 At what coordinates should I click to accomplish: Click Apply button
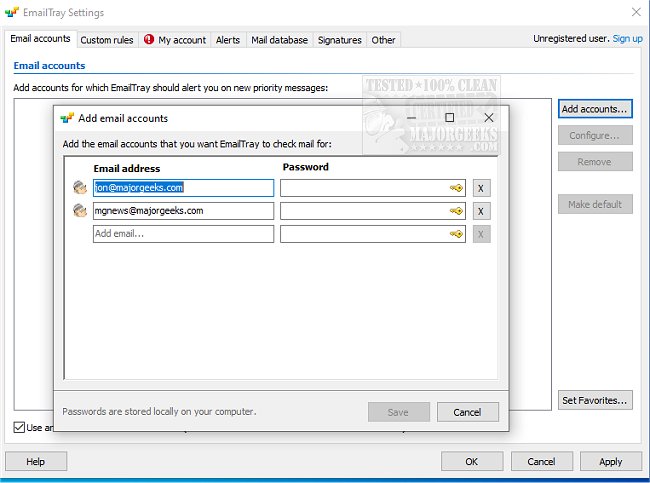coord(611,461)
